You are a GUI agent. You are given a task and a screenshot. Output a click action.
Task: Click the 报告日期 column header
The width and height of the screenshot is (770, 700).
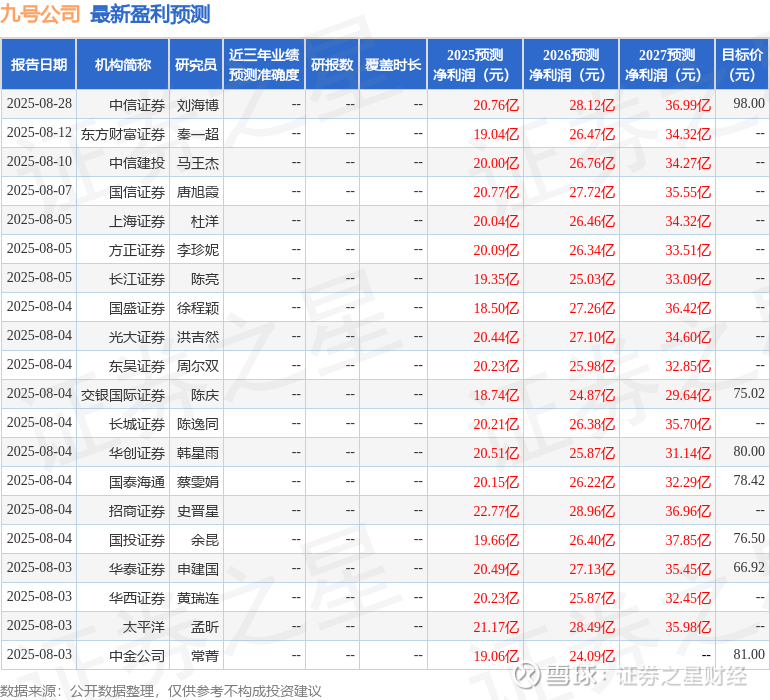pos(39,64)
